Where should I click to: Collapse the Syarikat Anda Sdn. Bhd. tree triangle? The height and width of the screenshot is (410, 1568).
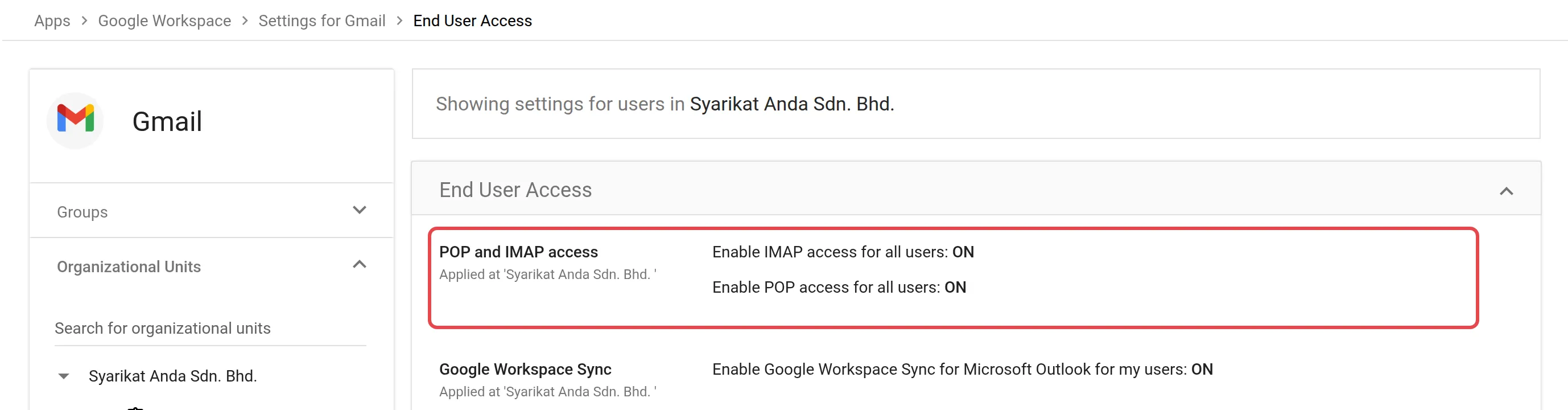coord(63,376)
